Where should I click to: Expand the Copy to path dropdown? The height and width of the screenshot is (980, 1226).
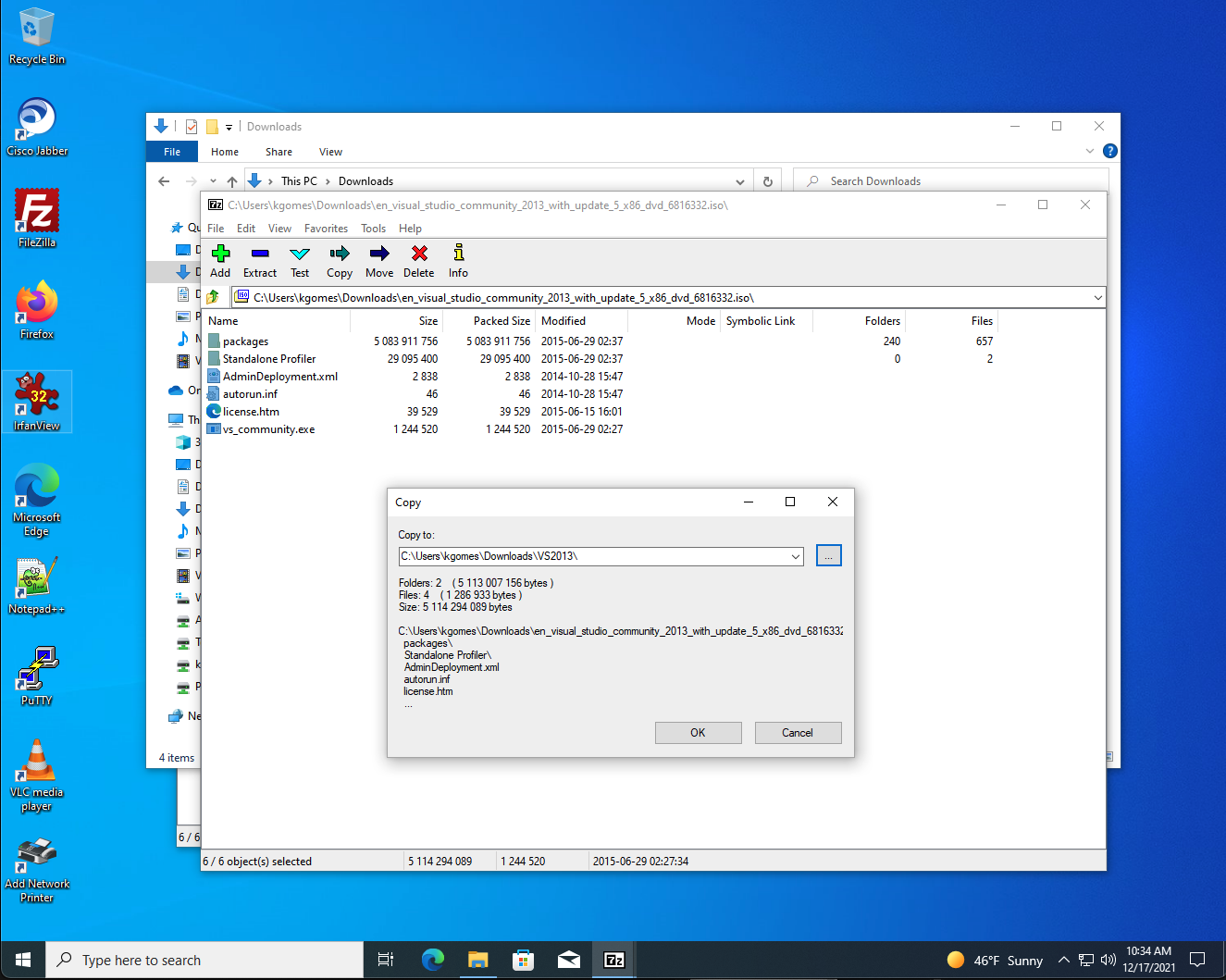[x=796, y=556]
